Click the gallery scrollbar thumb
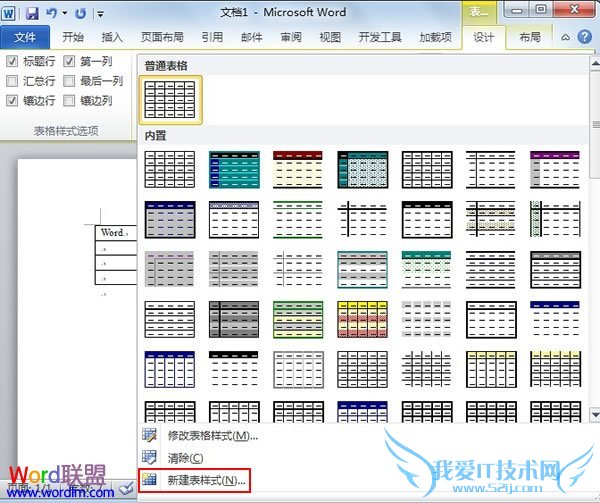Screen dimensions: 600x503 [595, 124]
